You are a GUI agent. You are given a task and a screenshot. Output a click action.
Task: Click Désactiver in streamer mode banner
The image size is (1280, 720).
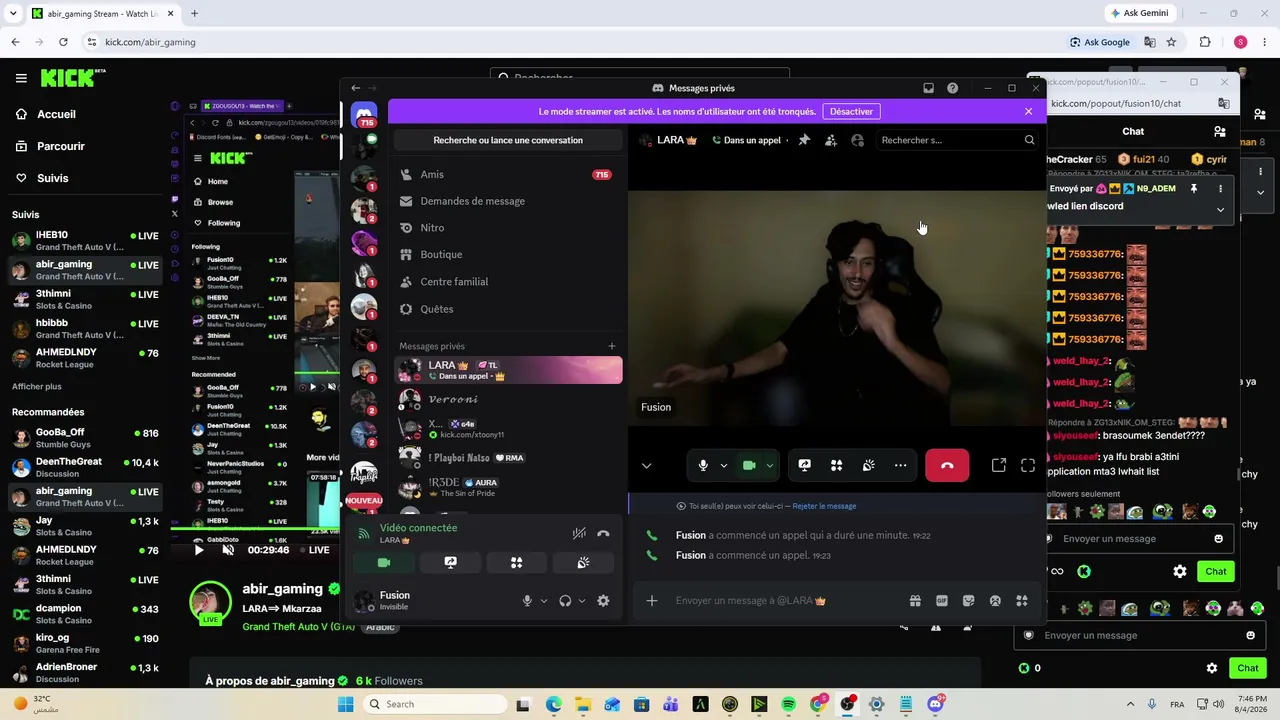click(851, 111)
